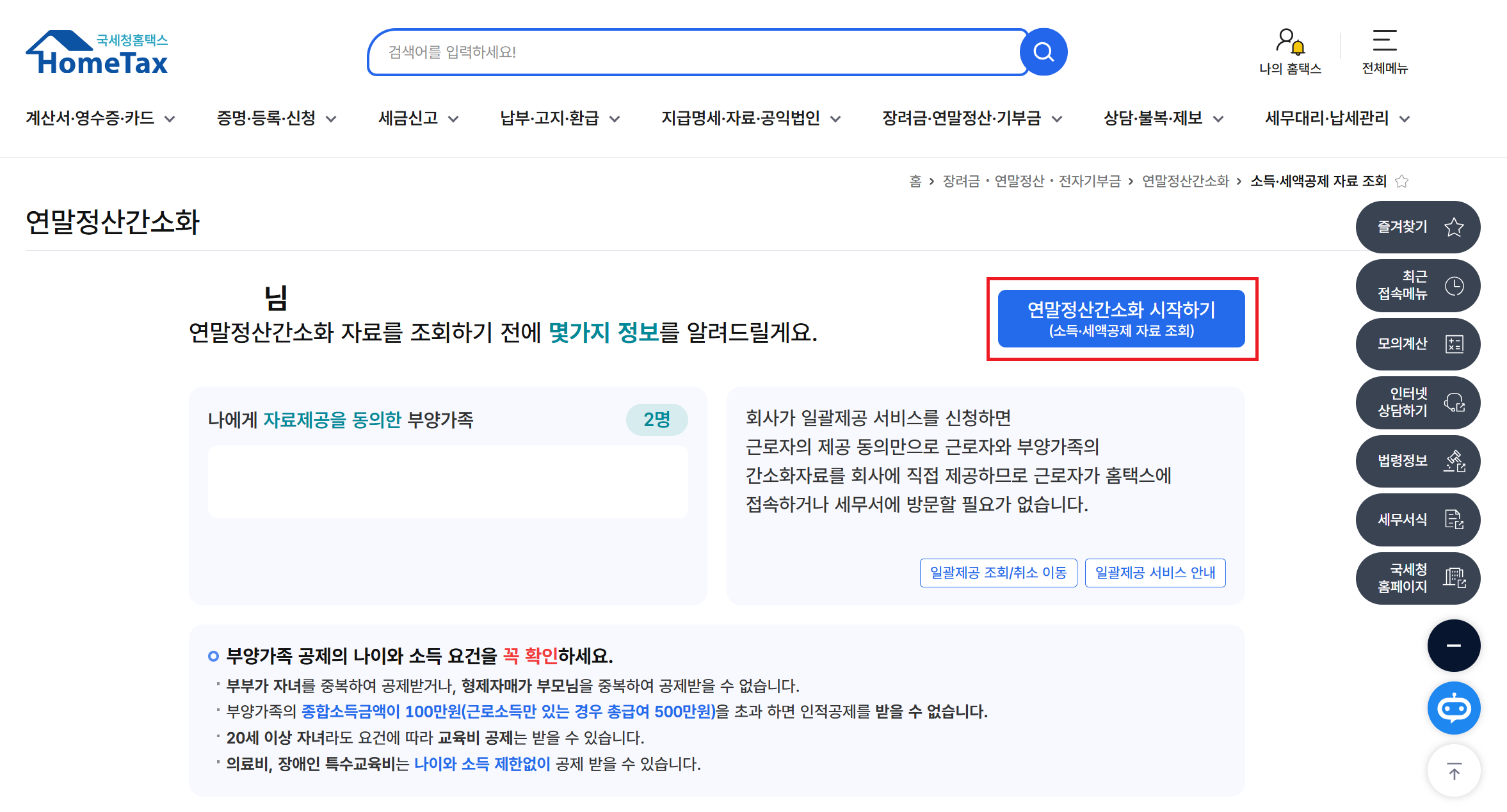Click 연말정산간소화 breadcrumb link
Image resolution: width=1507 pixels, height=812 pixels.
click(x=1186, y=181)
